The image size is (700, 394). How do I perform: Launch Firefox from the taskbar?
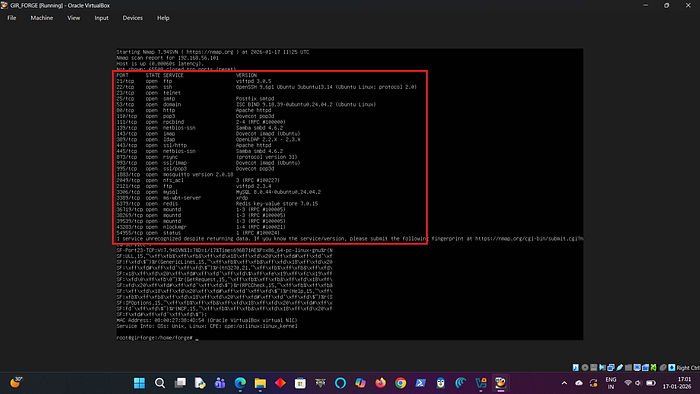[380, 383]
